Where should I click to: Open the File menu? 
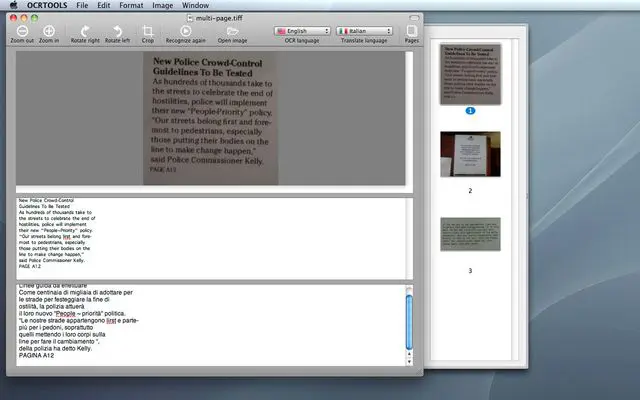pyautogui.click(x=82, y=5)
